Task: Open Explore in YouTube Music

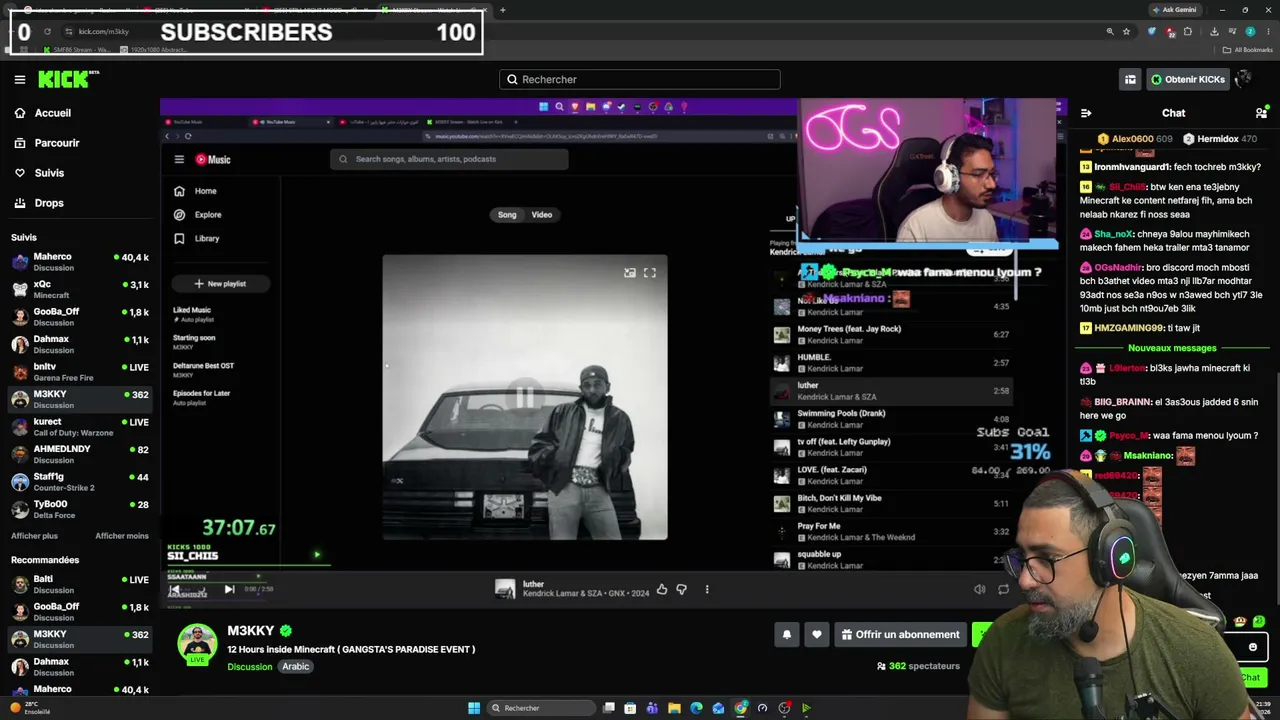Action: pos(197,215)
